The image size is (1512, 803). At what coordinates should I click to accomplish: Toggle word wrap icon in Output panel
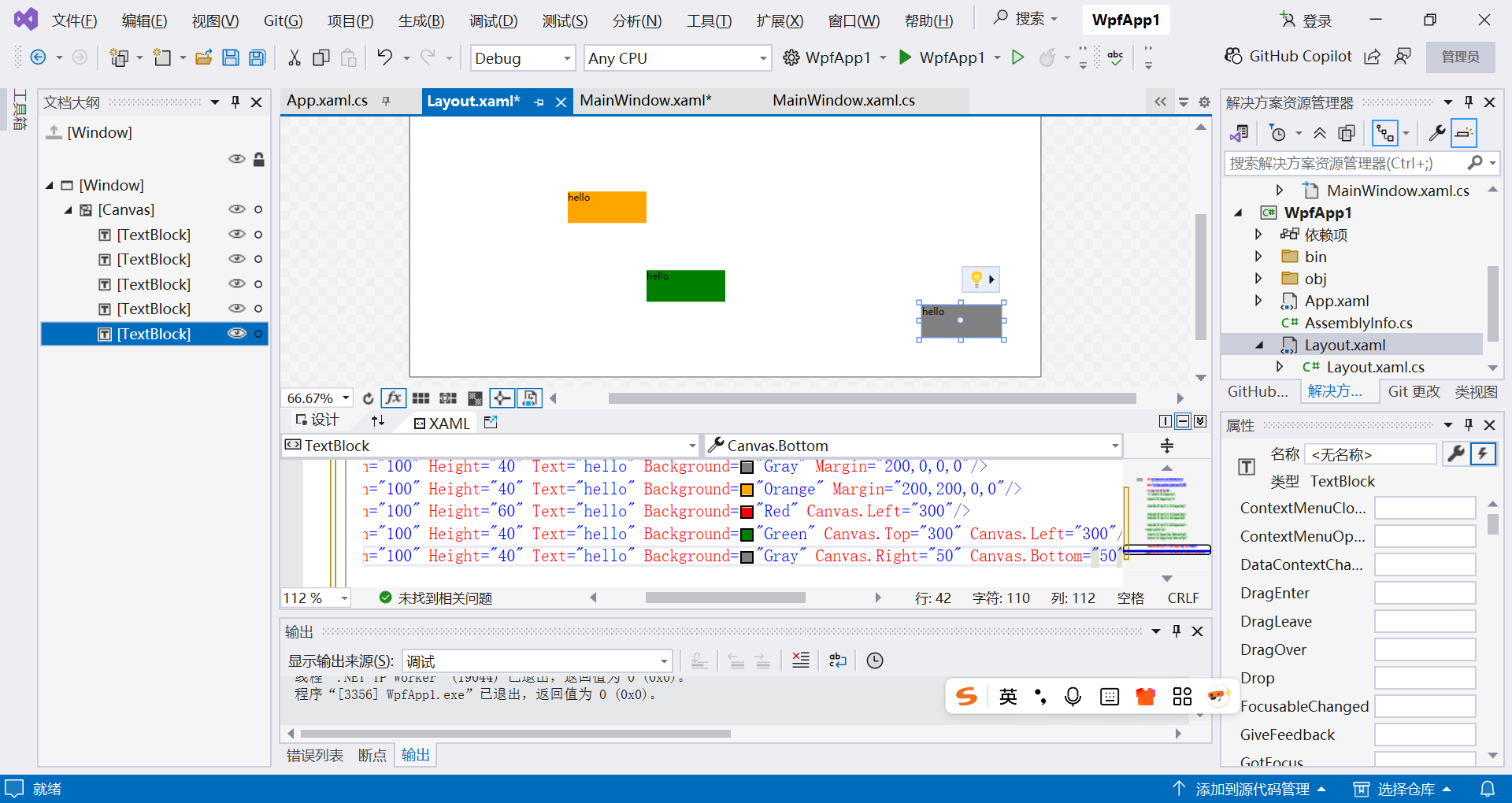click(838, 661)
